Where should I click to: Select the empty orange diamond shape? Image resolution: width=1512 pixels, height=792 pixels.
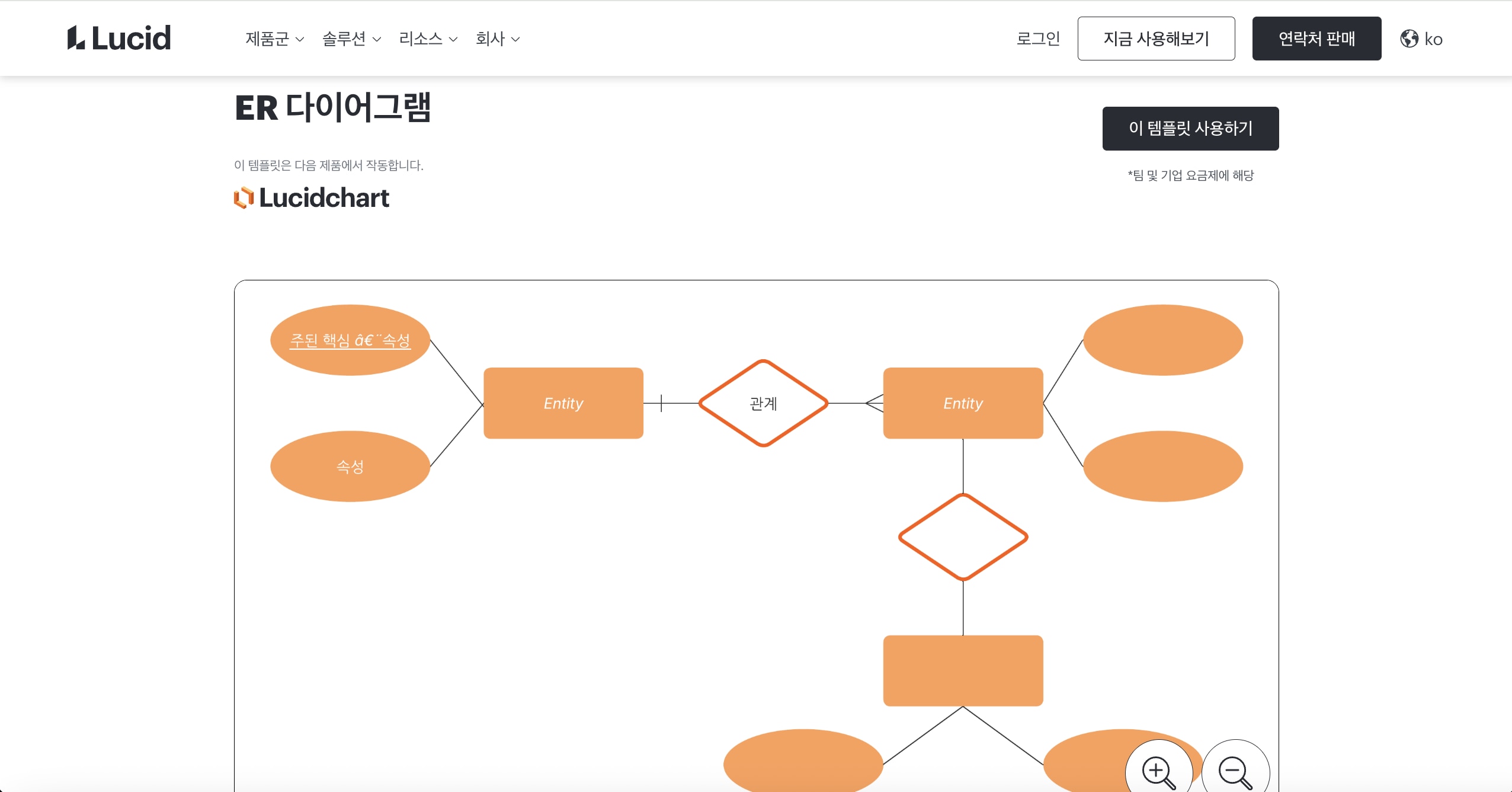pos(963,535)
